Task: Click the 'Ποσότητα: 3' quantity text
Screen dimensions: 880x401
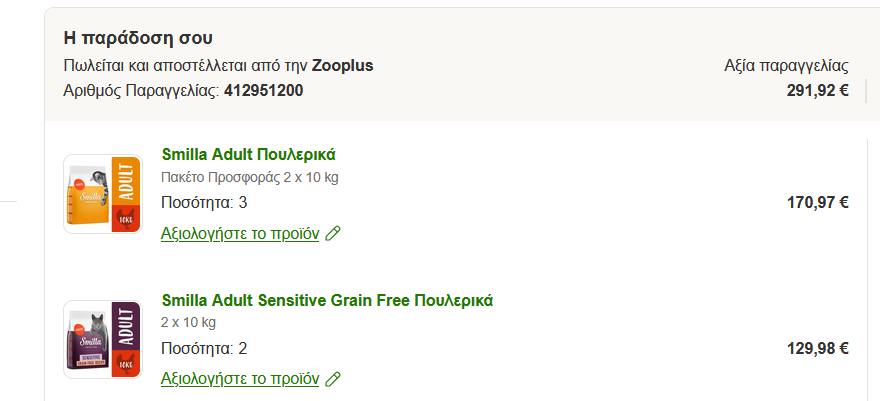Action: click(x=204, y=203)
